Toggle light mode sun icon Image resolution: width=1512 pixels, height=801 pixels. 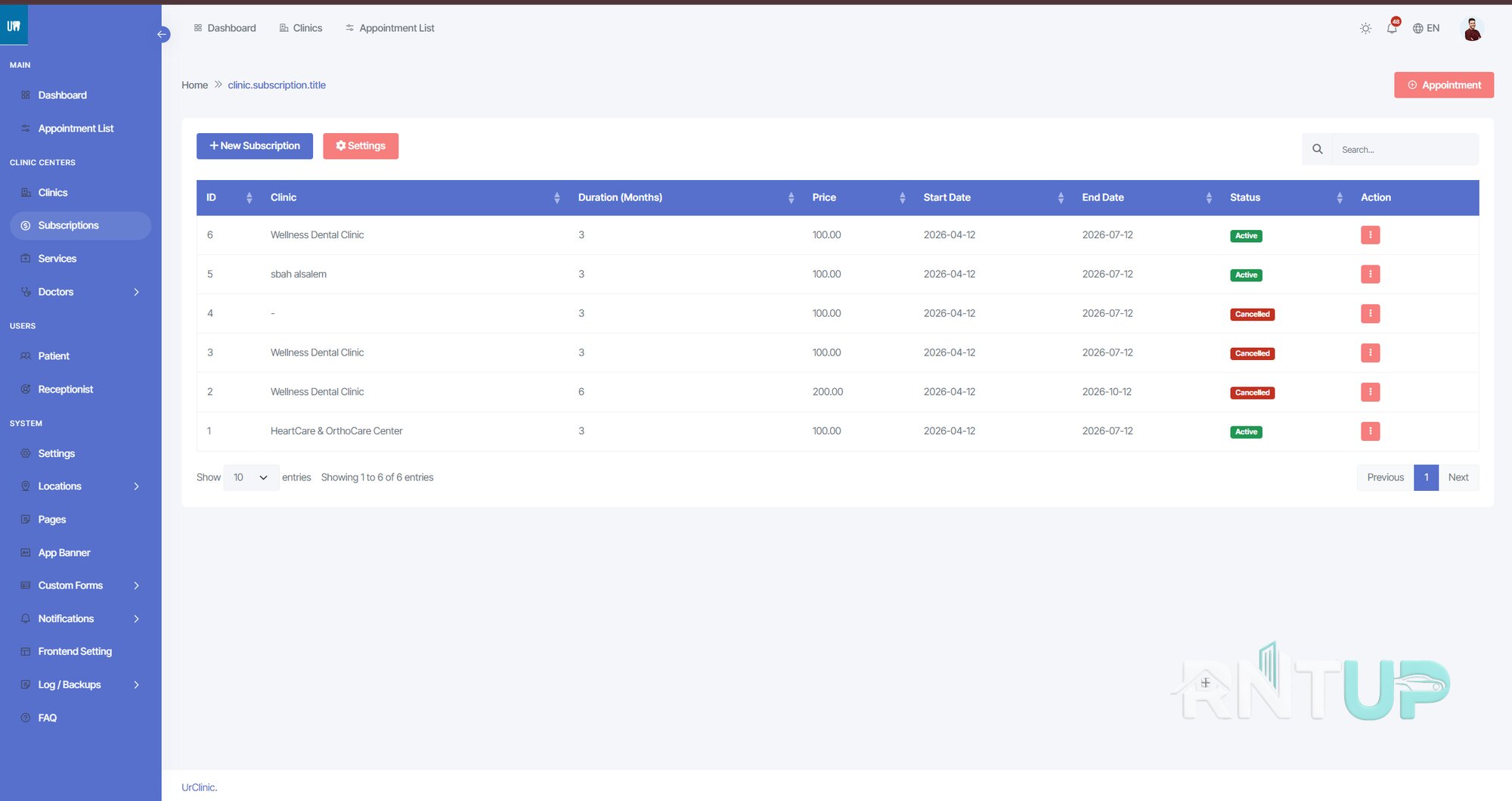[x=1365, y=29]
